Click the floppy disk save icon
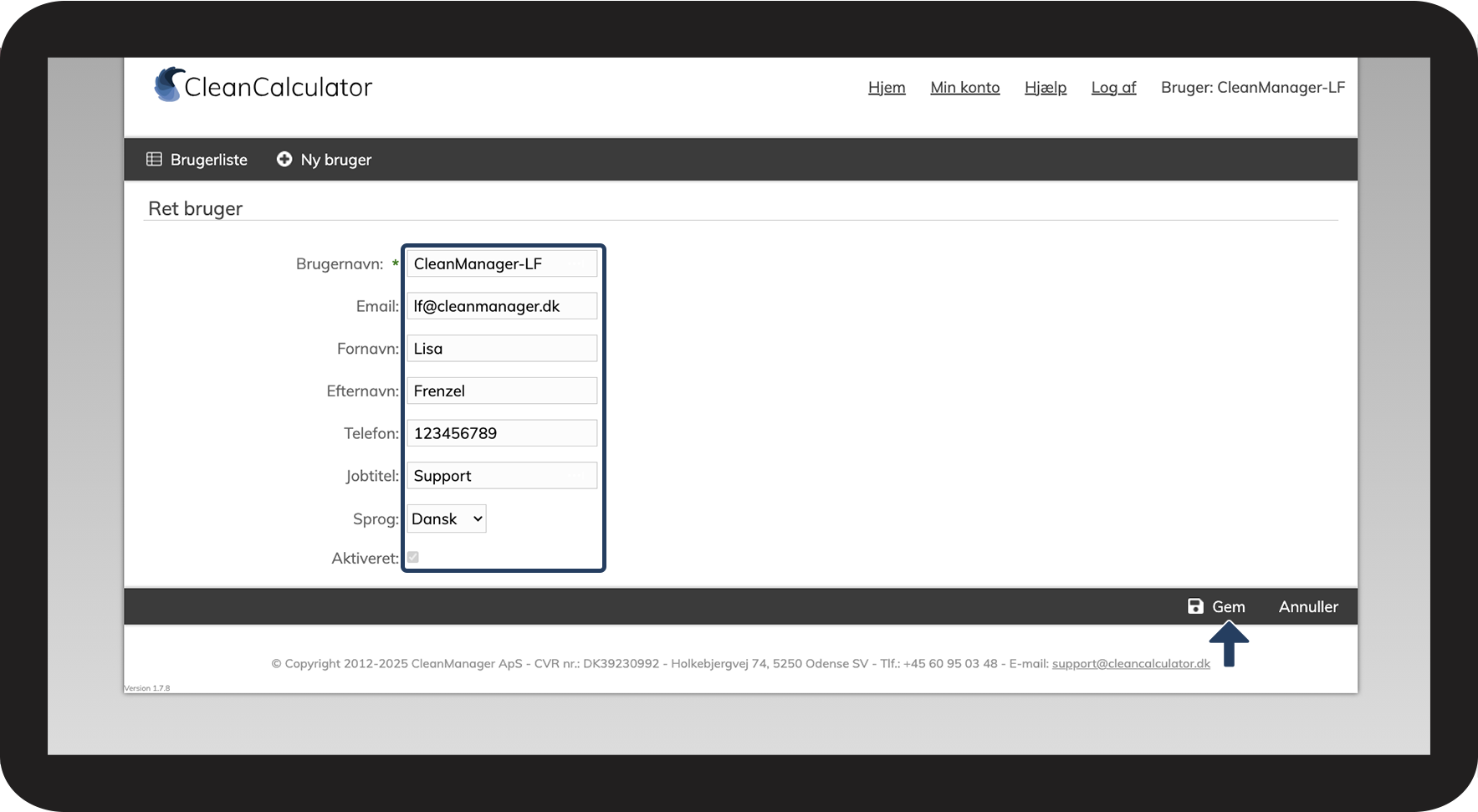The height and width of the screenshot is (812, 1478). [x=1195, y=606]
